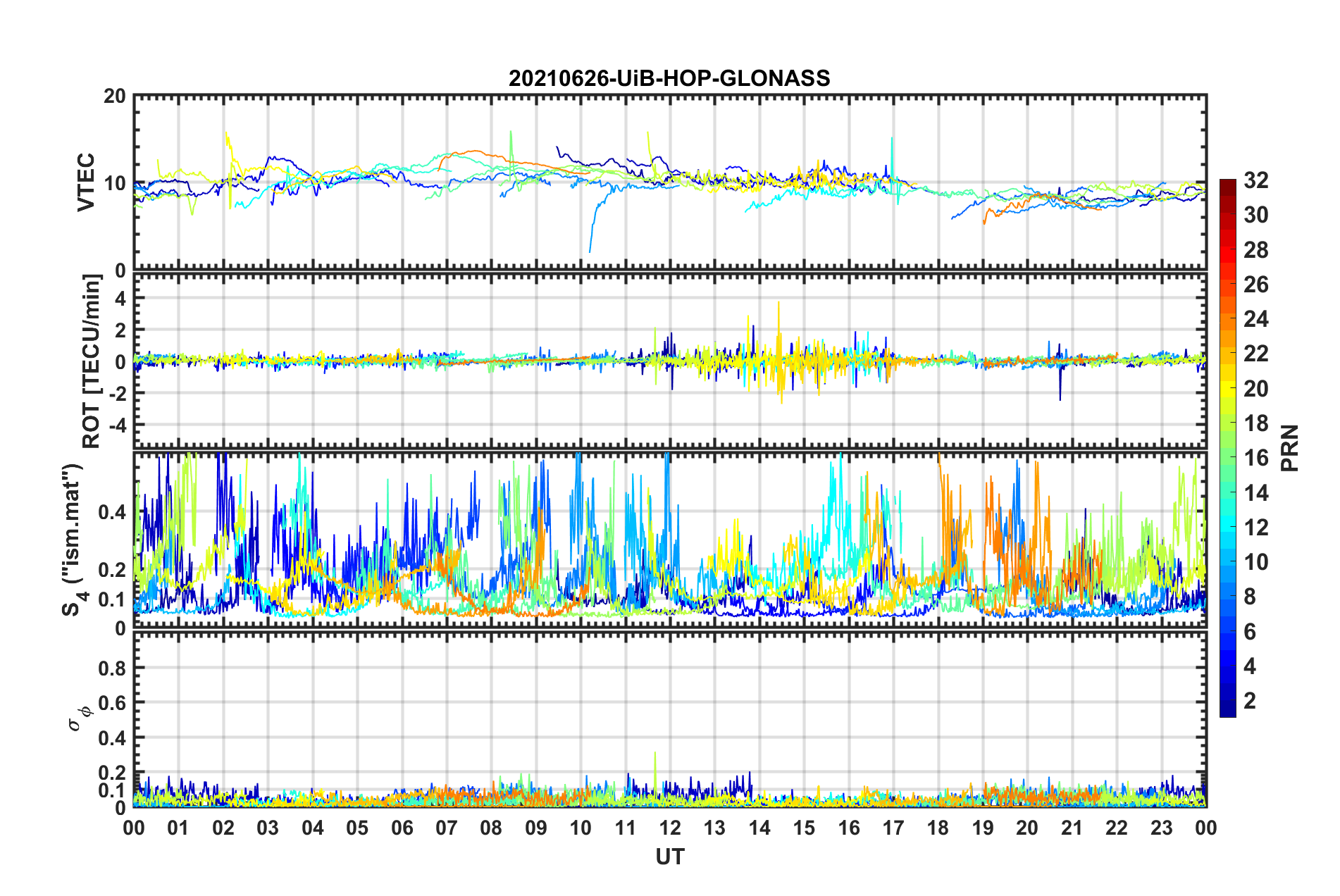Image resolution: width=1340 pixels, height=896 pixels.
Task: Select the ROT [TECU/min] axis label
Action: 92,361
